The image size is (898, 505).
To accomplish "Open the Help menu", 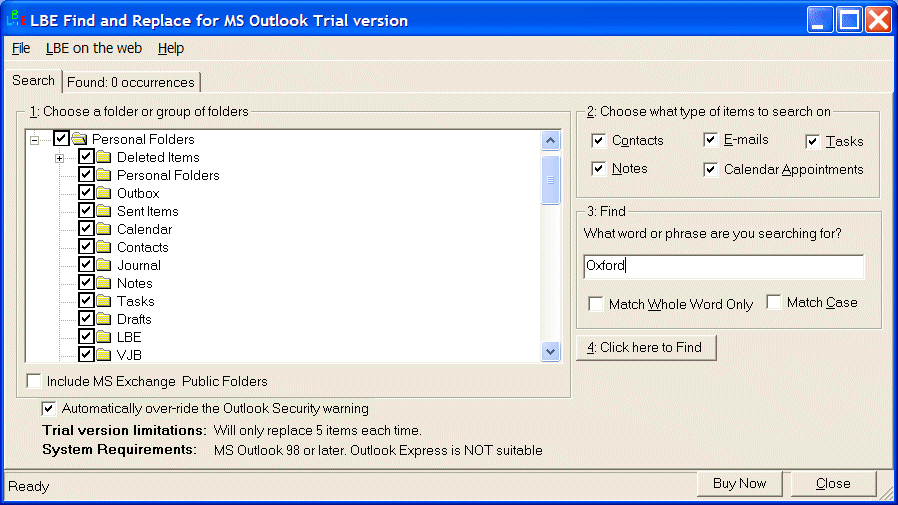I will pyautogui.click(x=171, y=48).
